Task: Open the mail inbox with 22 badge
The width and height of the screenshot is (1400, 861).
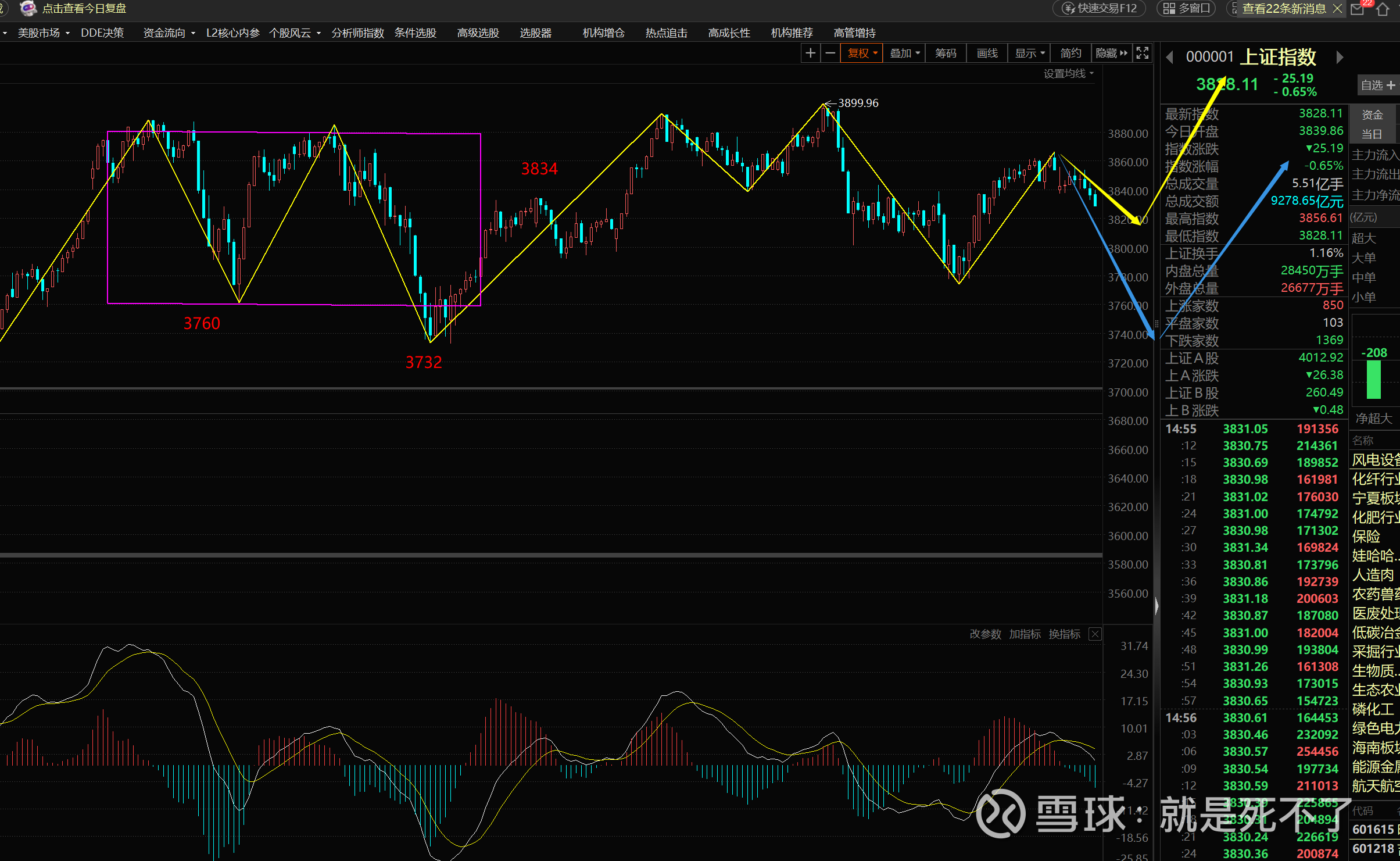Action: (1358, 9)
